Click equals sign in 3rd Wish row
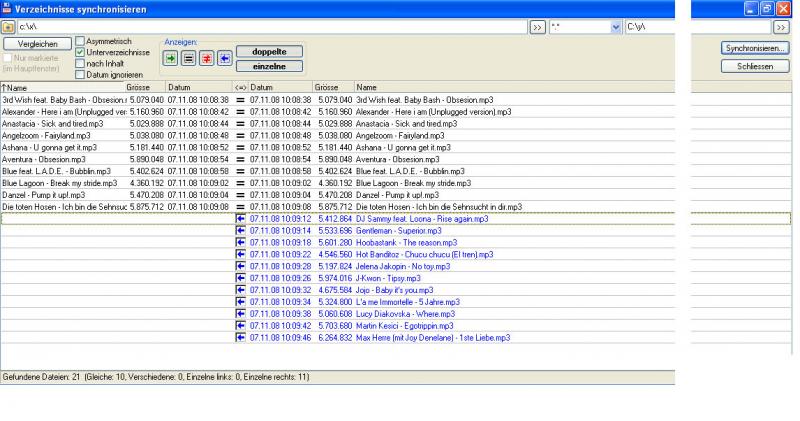This screenshot has height=421, width=800. (x=240, y=100)
